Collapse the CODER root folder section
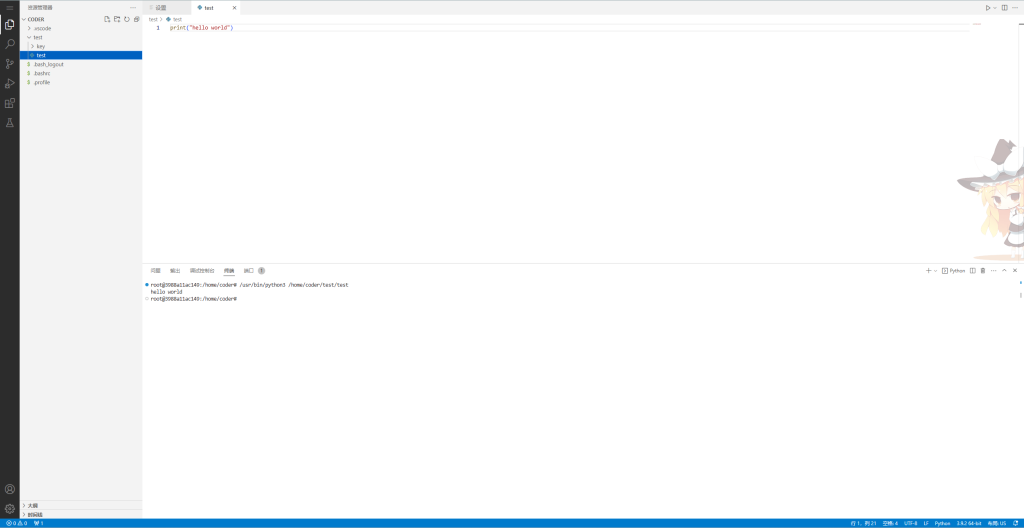The image size is (1024, 528). click(x=36, y=19)
